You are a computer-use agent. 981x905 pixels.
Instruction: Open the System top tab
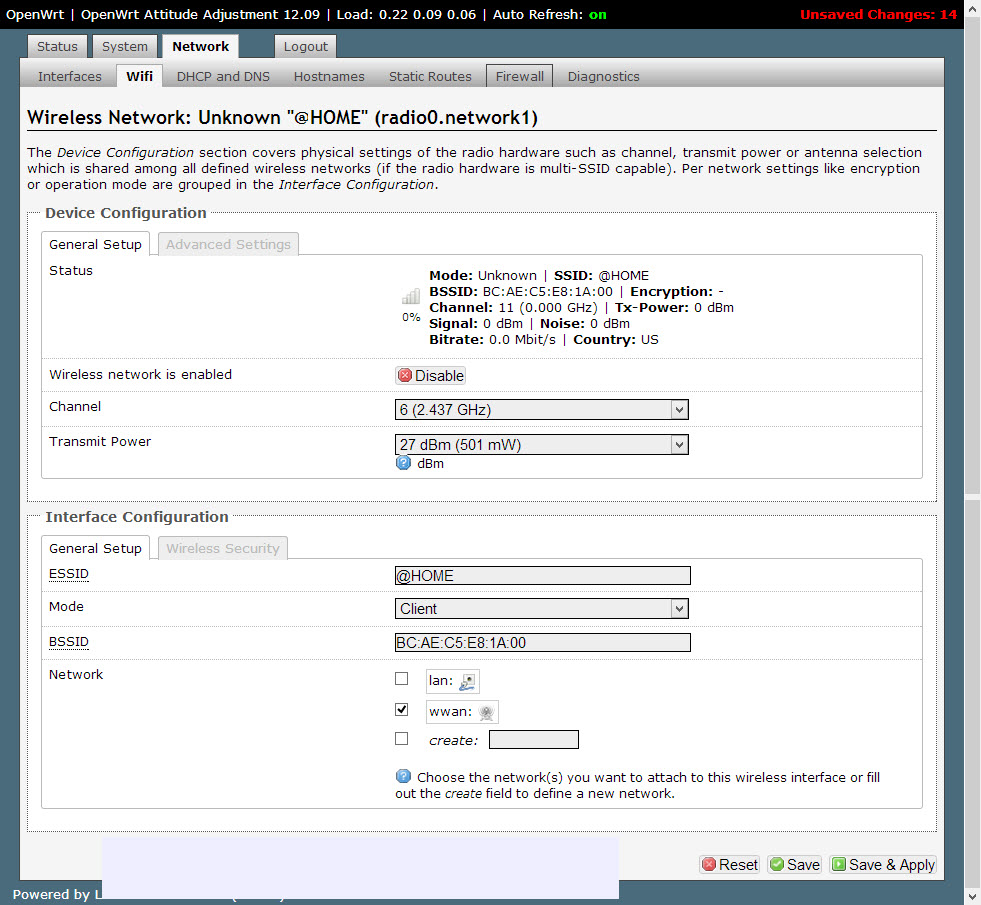125,47
